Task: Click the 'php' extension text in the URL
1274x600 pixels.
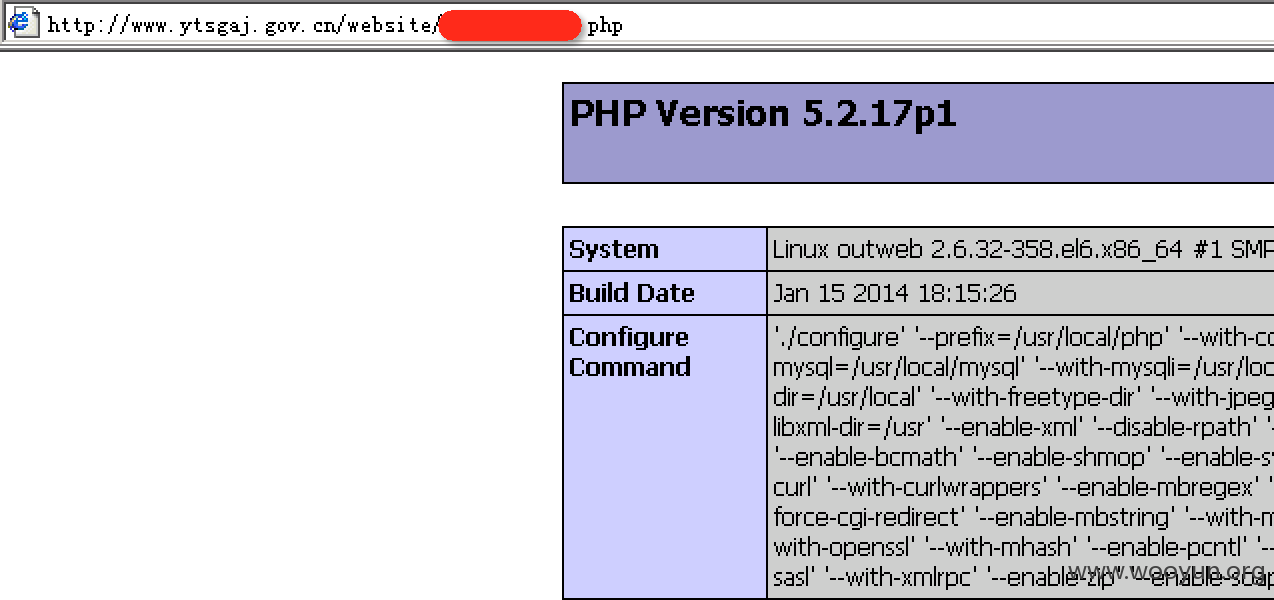Action: [605, 26]
